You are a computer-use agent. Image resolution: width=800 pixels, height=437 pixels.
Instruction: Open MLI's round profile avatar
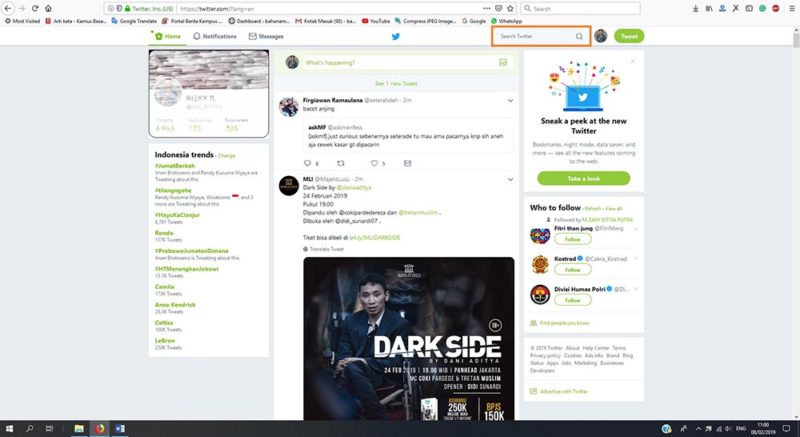(x=289, y=186)
